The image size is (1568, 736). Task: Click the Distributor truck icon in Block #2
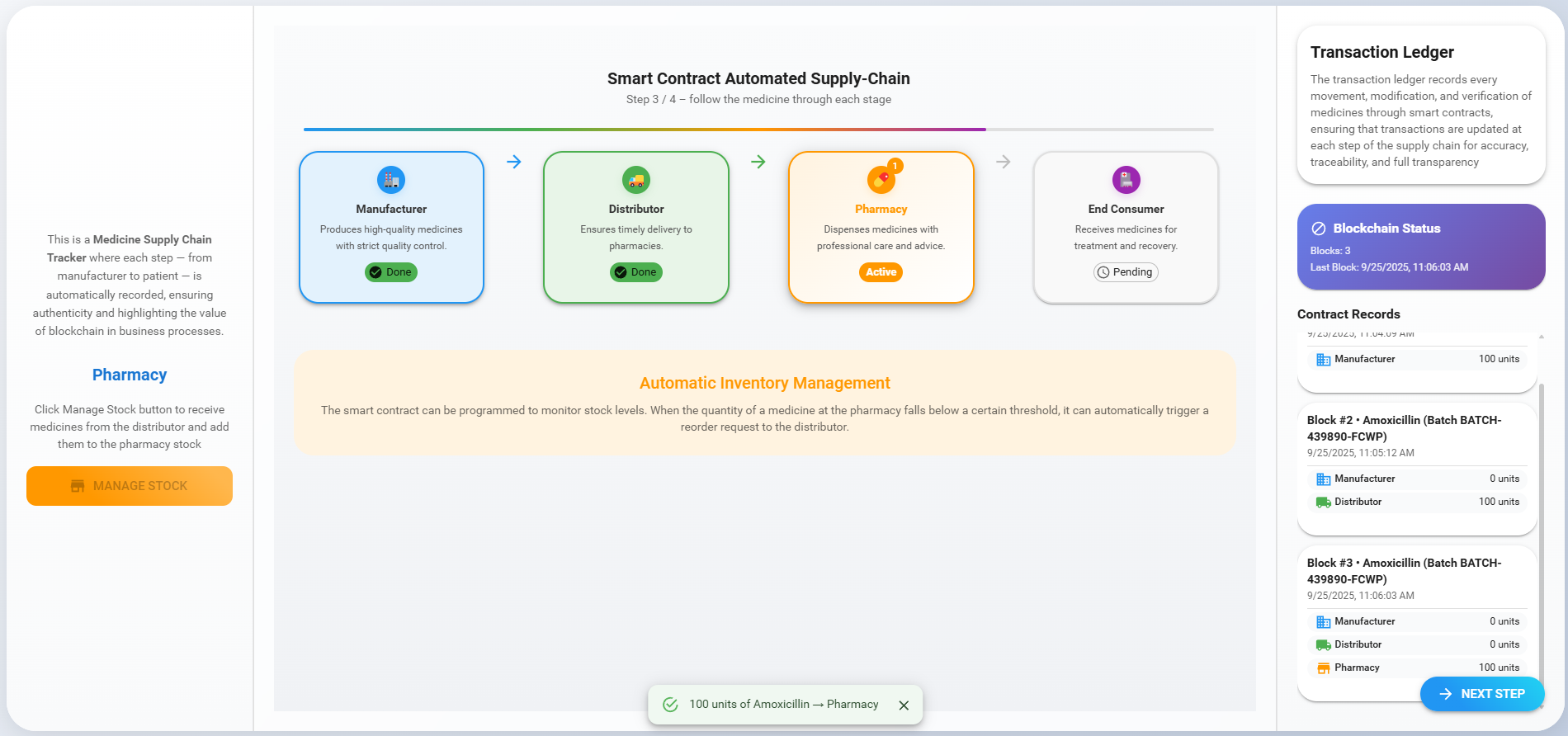1323,502
